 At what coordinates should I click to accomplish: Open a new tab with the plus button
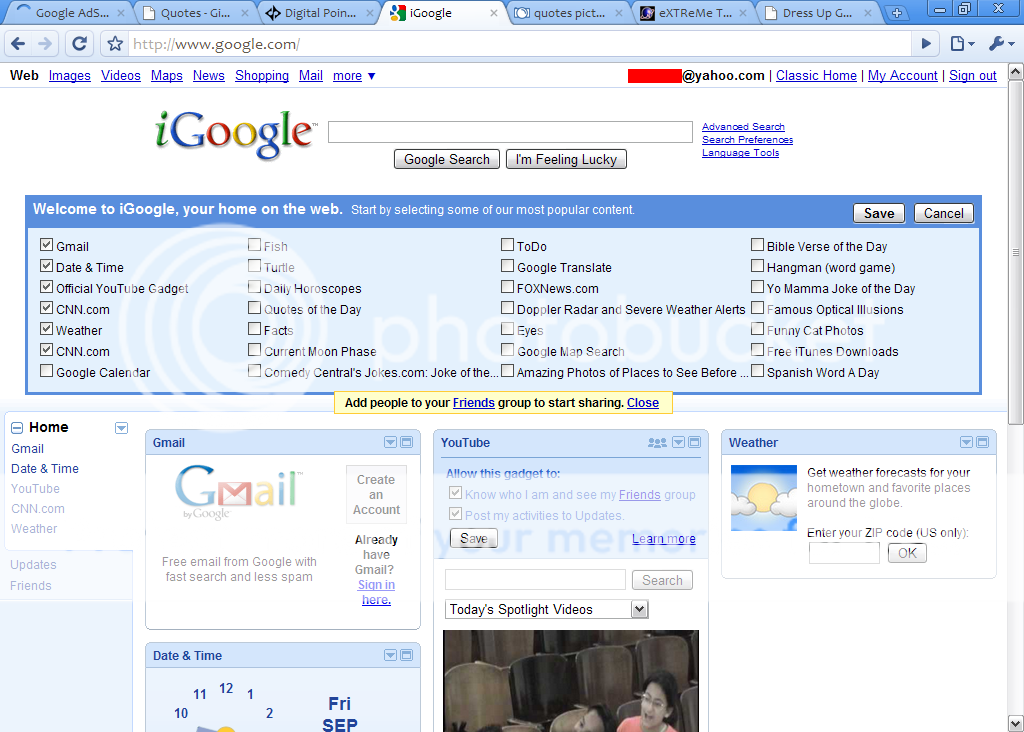pyautogui.click(x=897, y=13)
